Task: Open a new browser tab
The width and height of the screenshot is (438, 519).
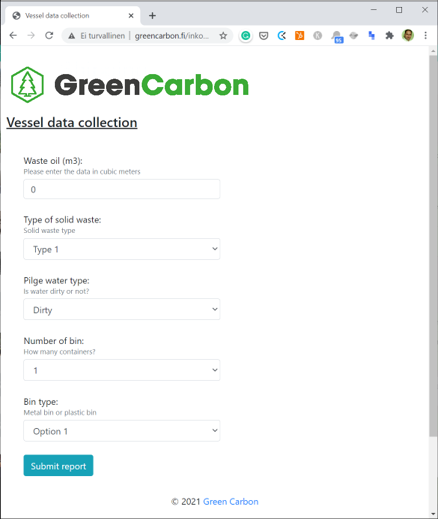Action: 152,16
